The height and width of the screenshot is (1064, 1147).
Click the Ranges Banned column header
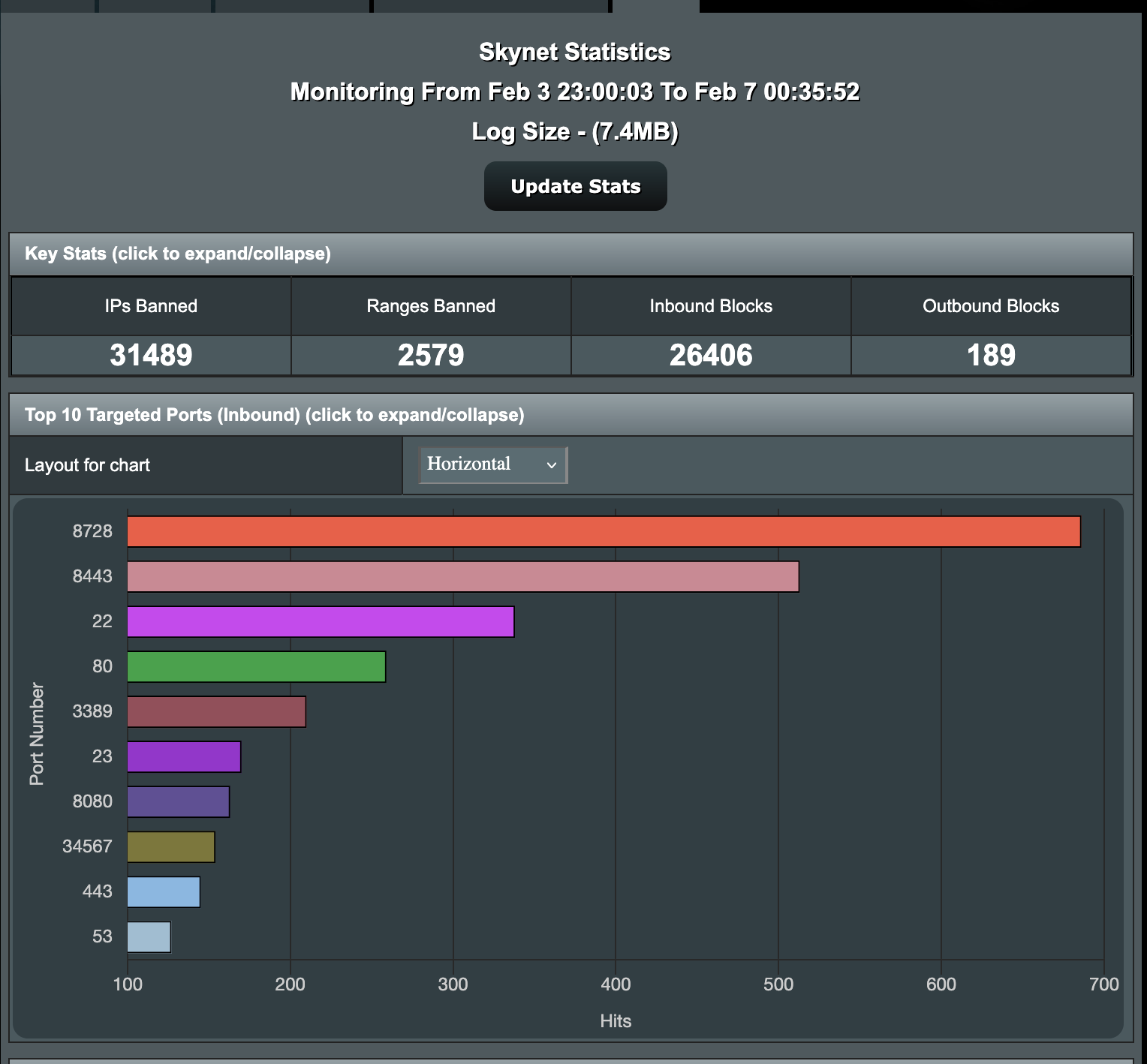pyautogui.click(x=431, y=306)
